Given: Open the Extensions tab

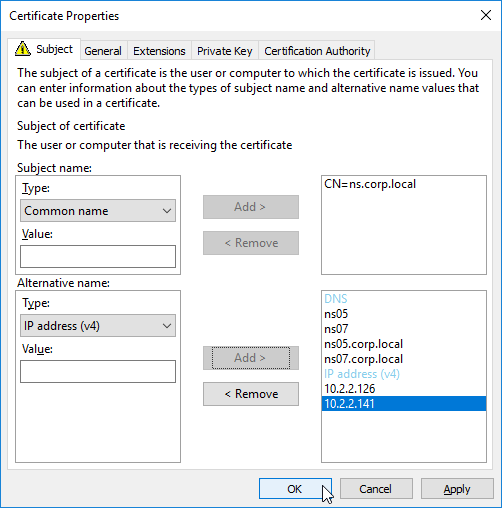Looking at the screenshot, I should pos(159,51).
